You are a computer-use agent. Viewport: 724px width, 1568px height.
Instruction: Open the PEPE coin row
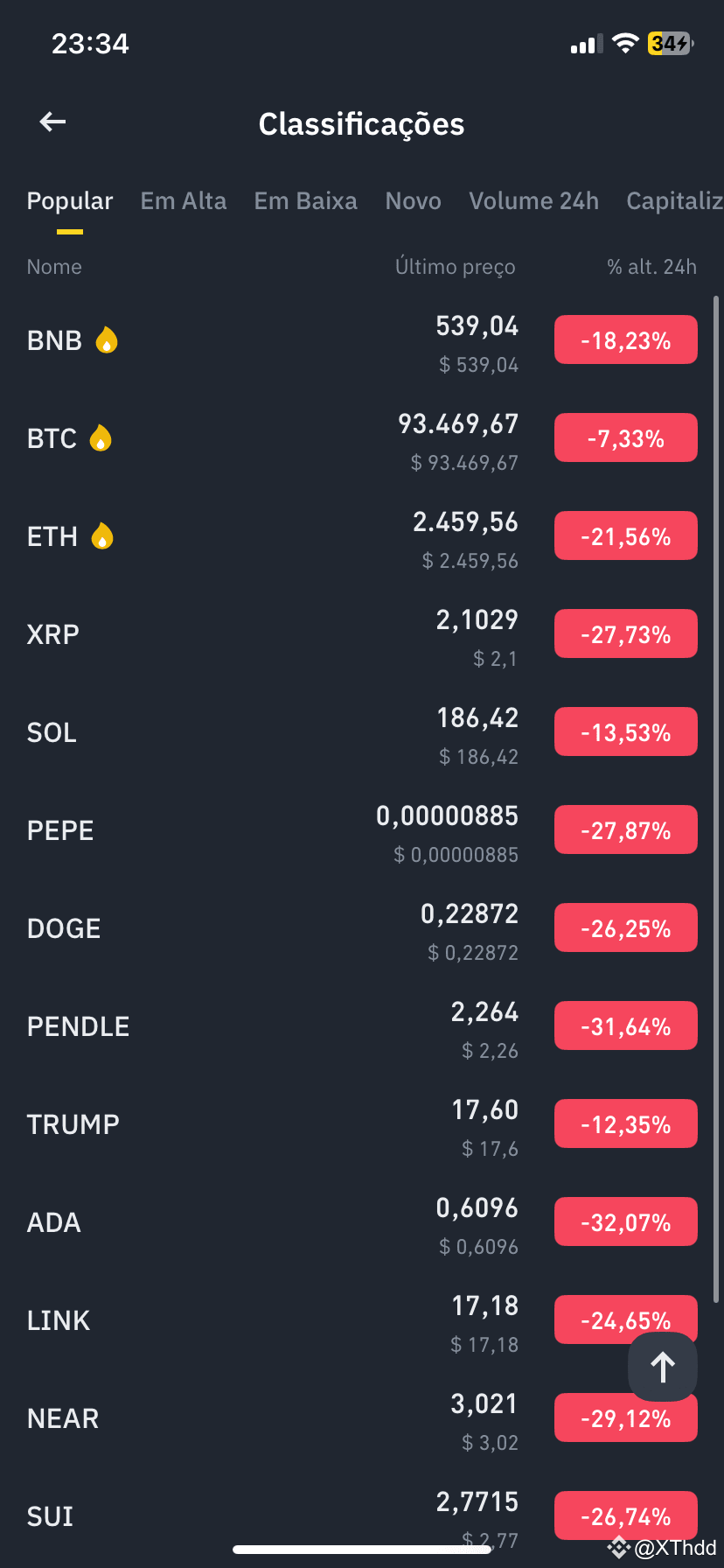pos(362,829)
